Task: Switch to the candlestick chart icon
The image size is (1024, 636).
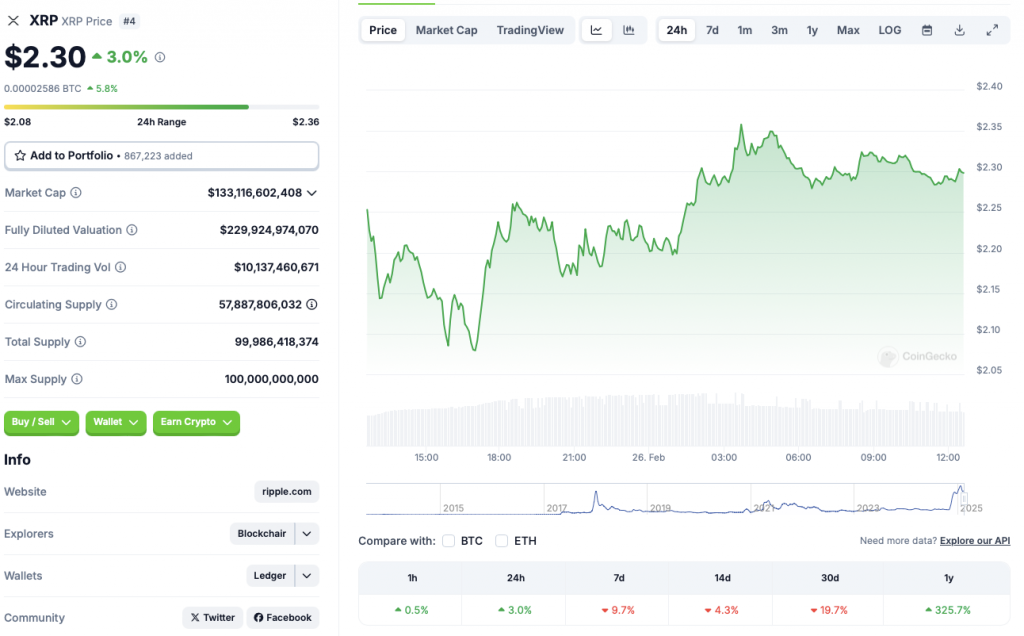Action: click(x=629, y=30)
